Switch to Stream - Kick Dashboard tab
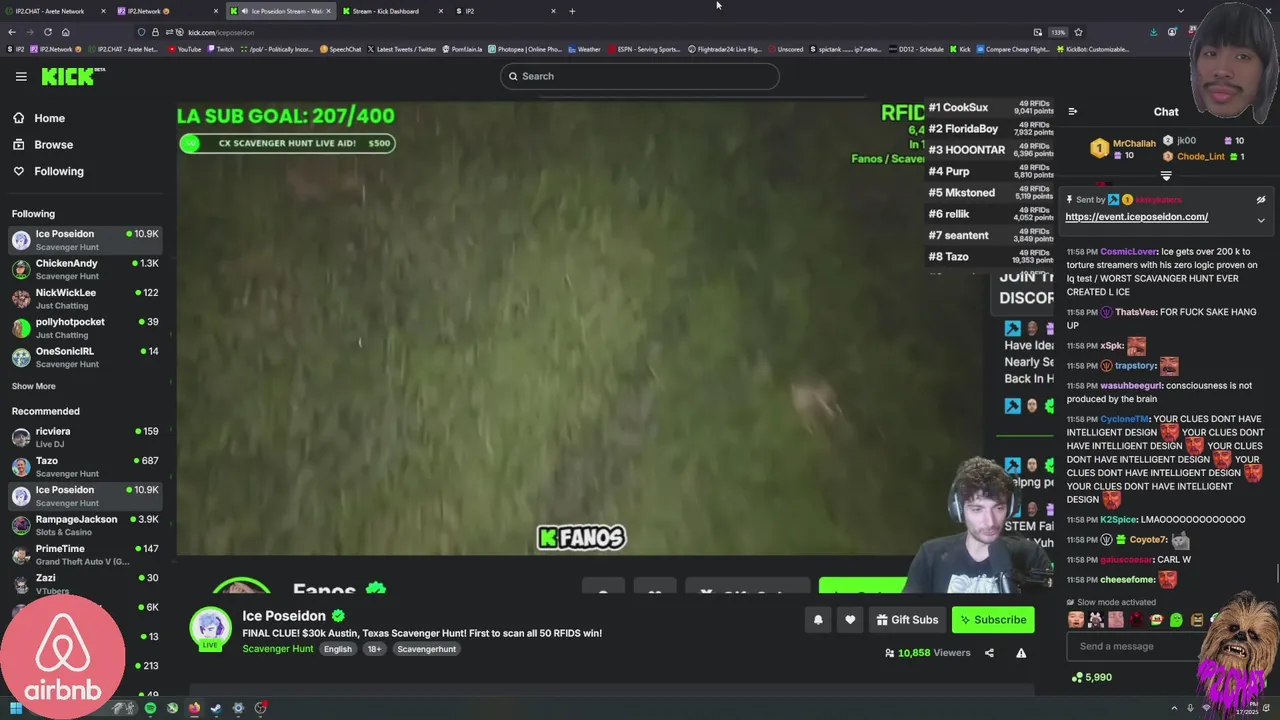 click(x=392, y=11)
